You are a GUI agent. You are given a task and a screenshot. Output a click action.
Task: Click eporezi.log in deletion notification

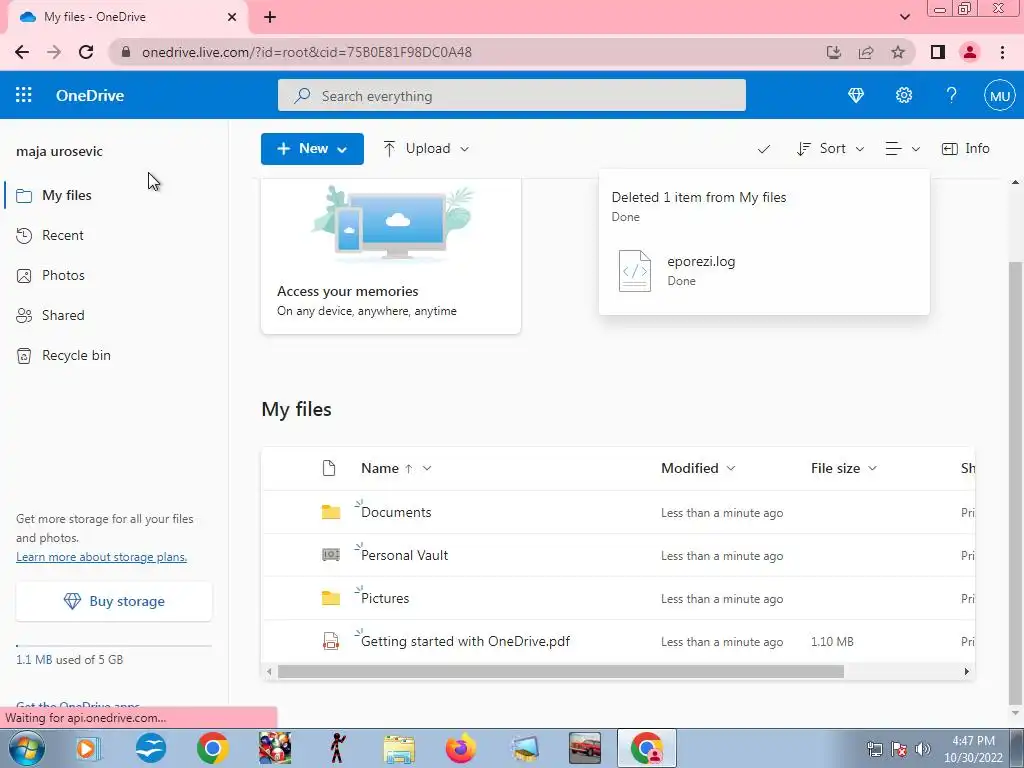(x=701, y=261)
